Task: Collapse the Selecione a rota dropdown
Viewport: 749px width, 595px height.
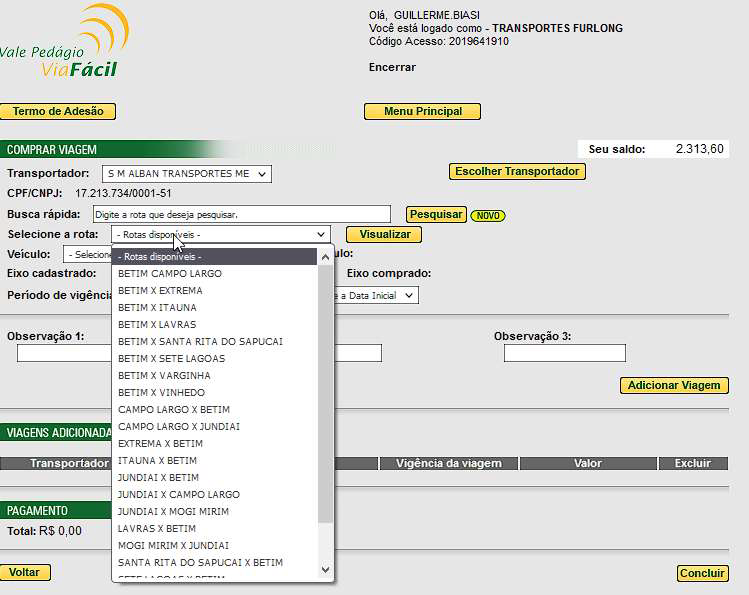Action: pos(221,234)
